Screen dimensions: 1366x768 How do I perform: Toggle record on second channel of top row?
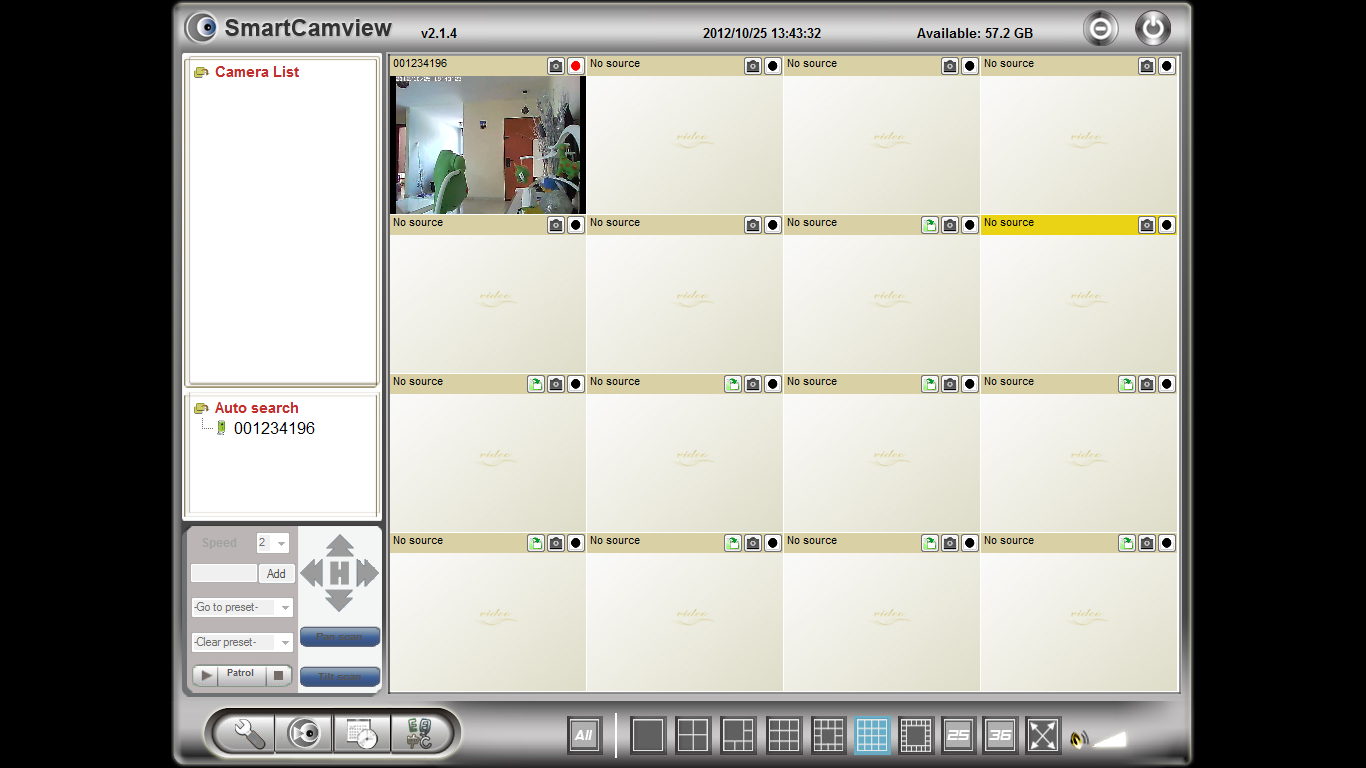pyautogui.click(x=772, y=66)
